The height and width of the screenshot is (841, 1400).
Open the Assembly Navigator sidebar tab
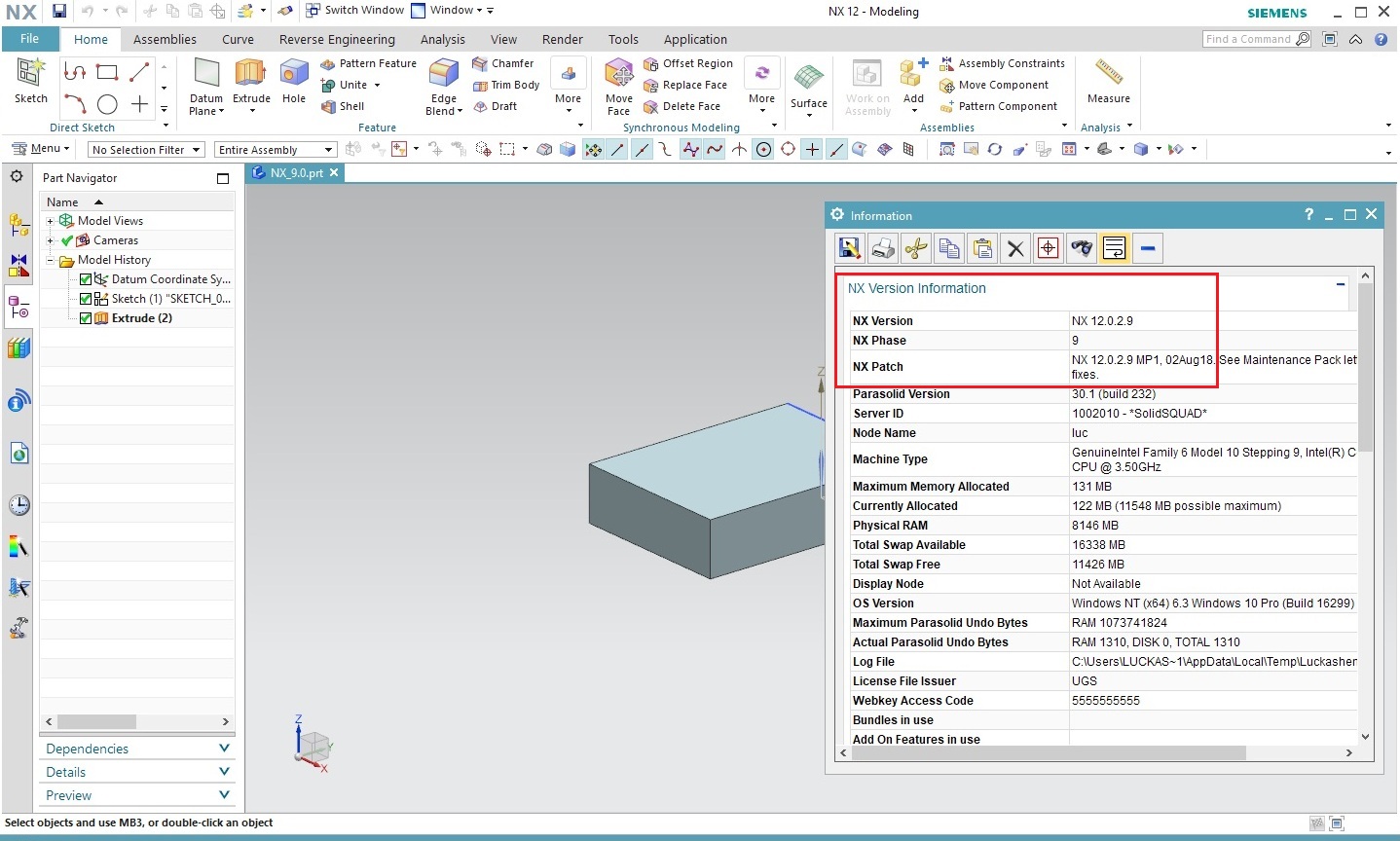coord(18,225)
